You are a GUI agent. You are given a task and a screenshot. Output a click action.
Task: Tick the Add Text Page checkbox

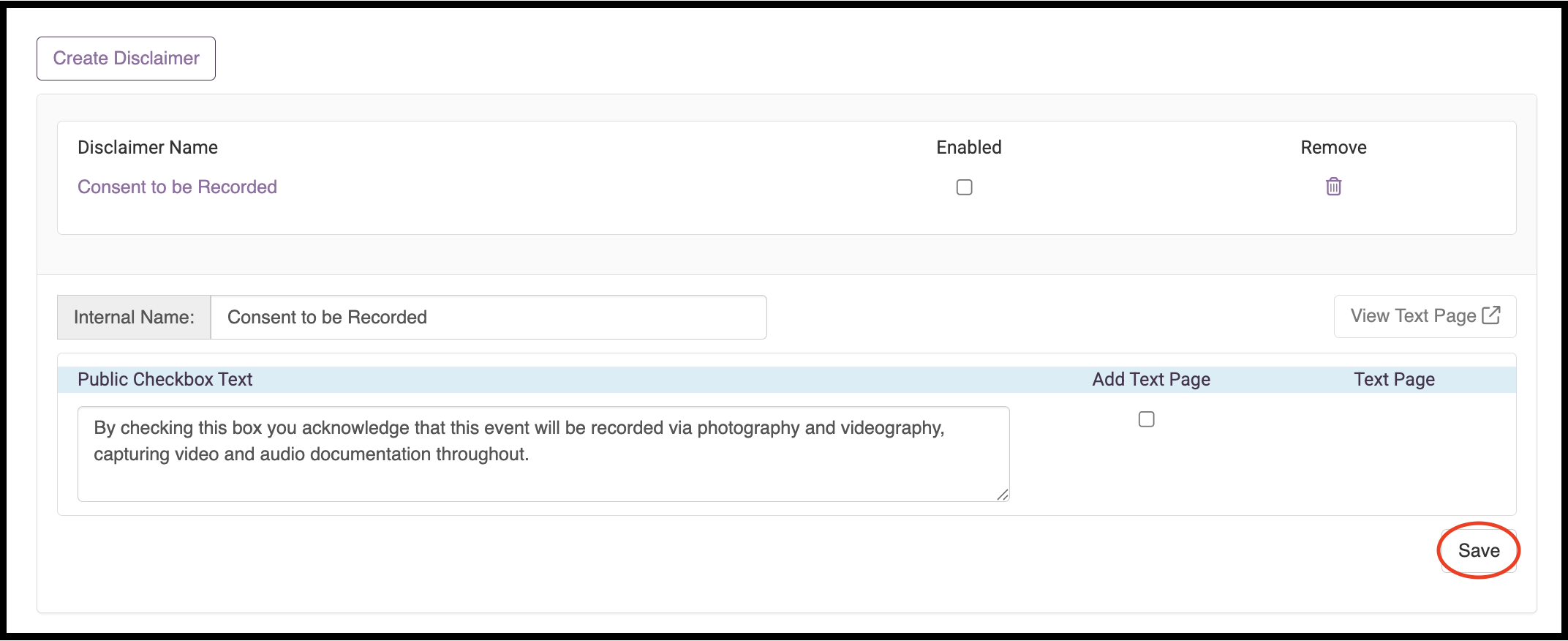coord(1146,419)
